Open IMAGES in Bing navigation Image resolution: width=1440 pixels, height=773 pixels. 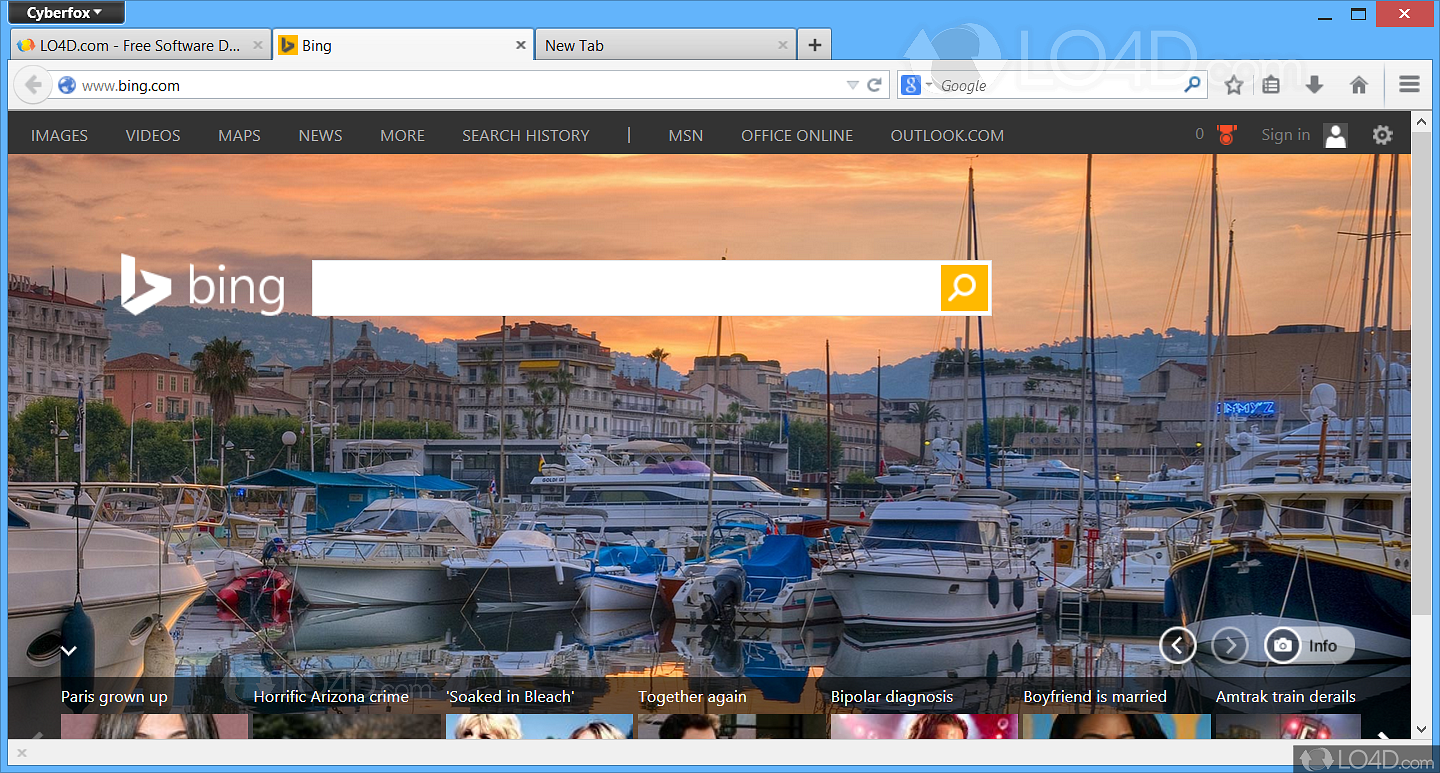click(59, 135)
